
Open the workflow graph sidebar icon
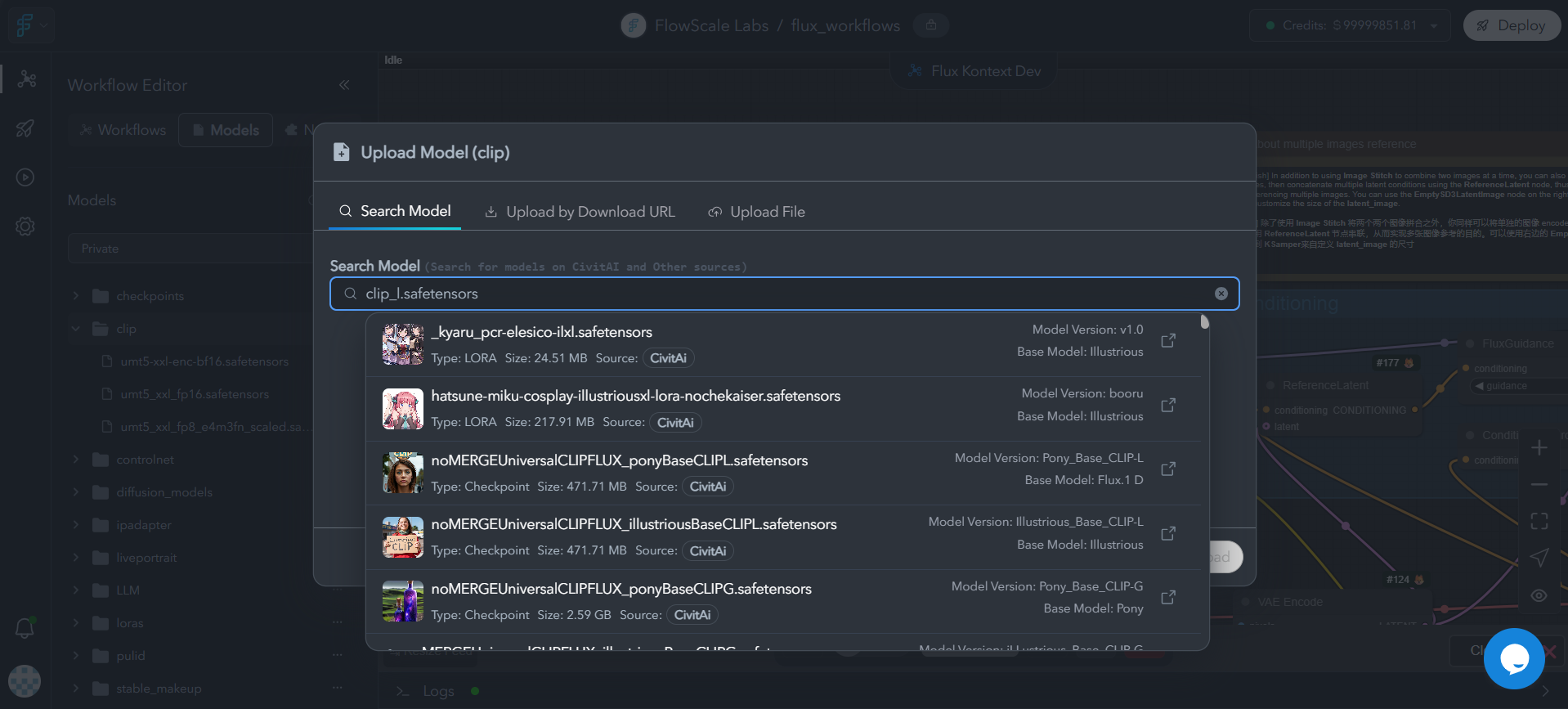[26, 79]
